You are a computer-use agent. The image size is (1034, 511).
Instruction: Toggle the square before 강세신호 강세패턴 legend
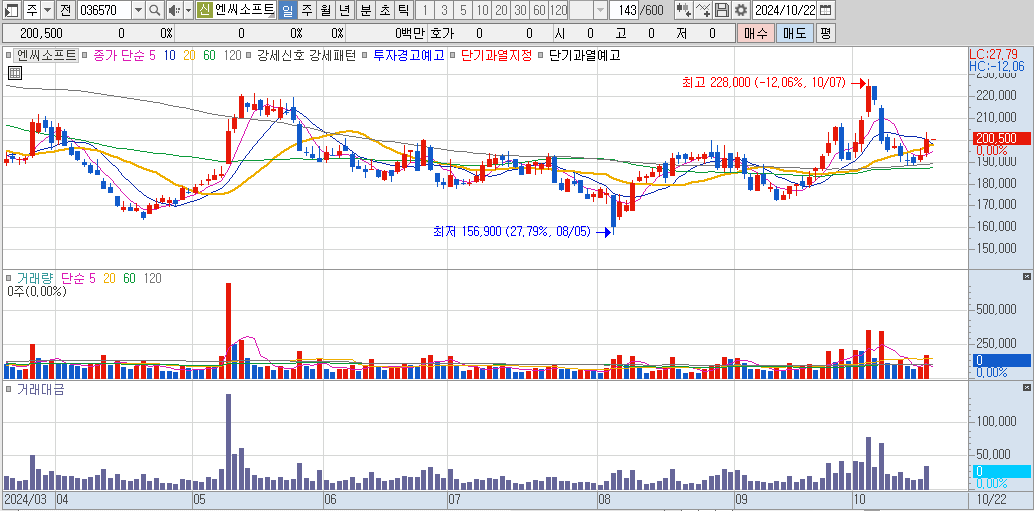(250, 56)
